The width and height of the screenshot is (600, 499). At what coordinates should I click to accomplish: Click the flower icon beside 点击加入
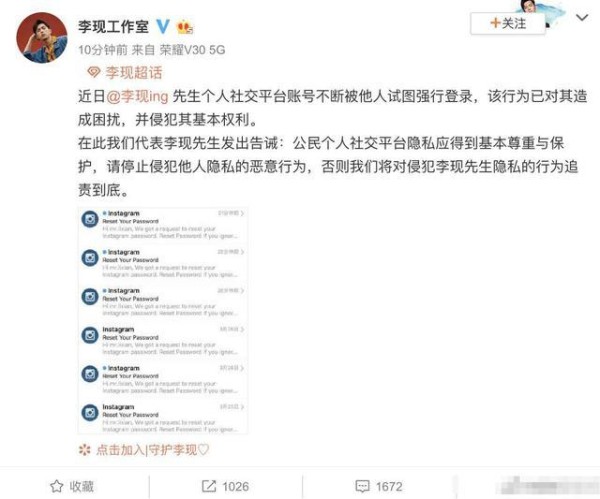pos(85,450)
